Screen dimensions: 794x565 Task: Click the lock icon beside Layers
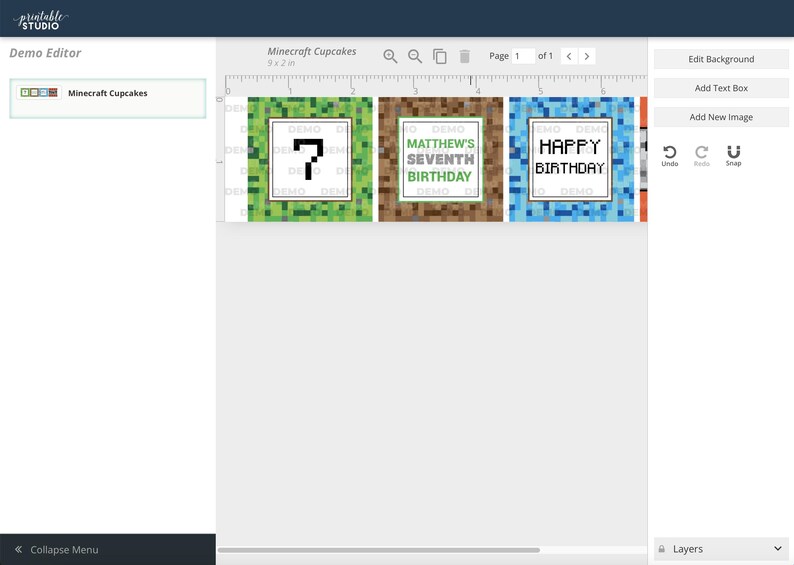[x=661, y=549]
